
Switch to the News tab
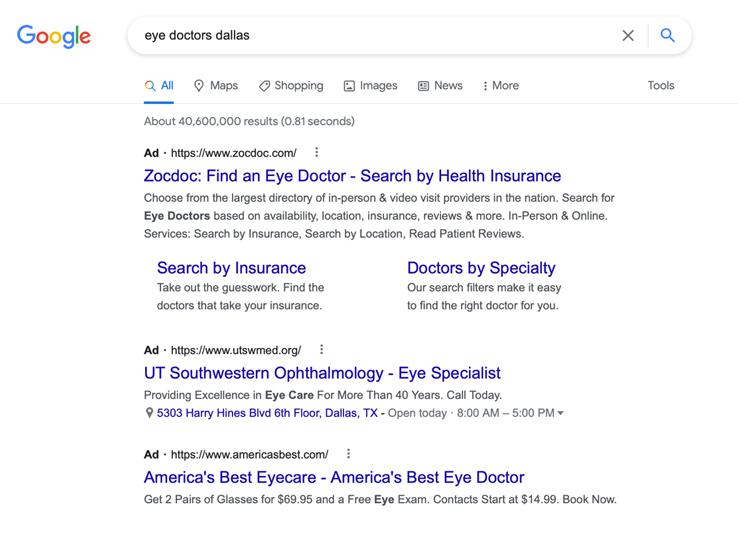pyautogui.click(x=440, y=86)
